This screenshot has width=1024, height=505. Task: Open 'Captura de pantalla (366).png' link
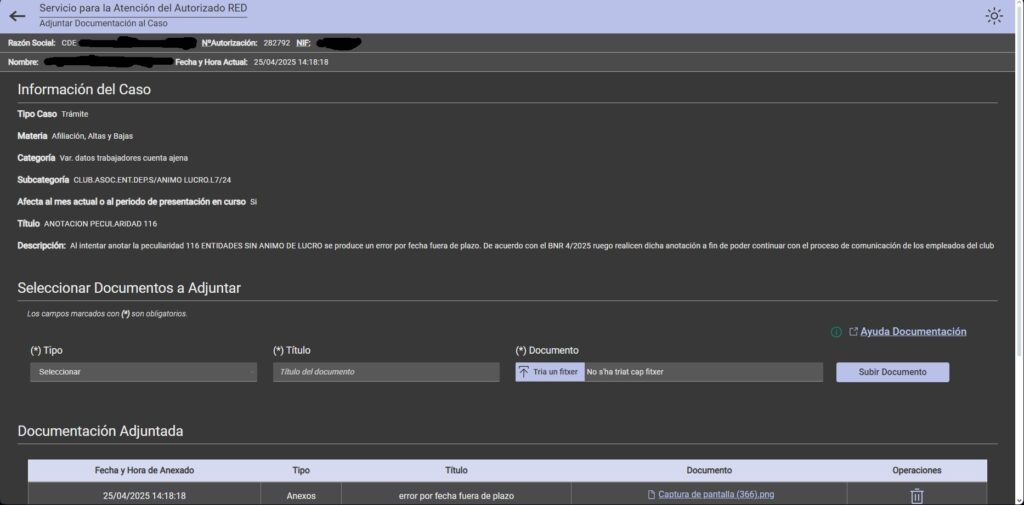point(716,495)
